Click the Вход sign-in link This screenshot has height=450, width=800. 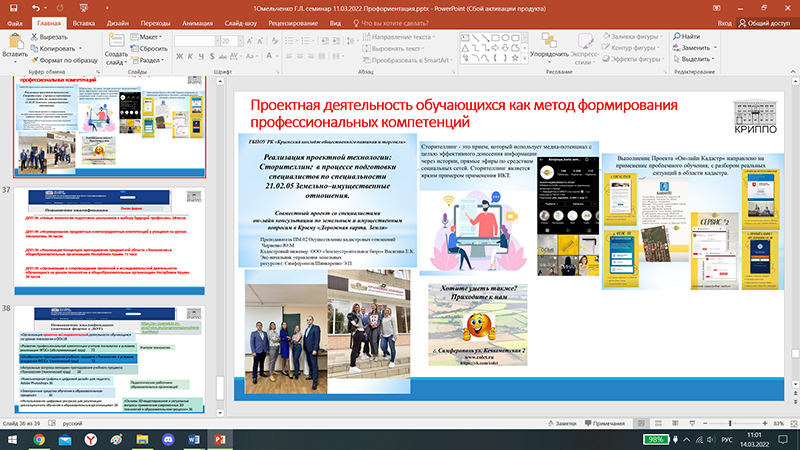pyautogui.click(x=724, y=23)
